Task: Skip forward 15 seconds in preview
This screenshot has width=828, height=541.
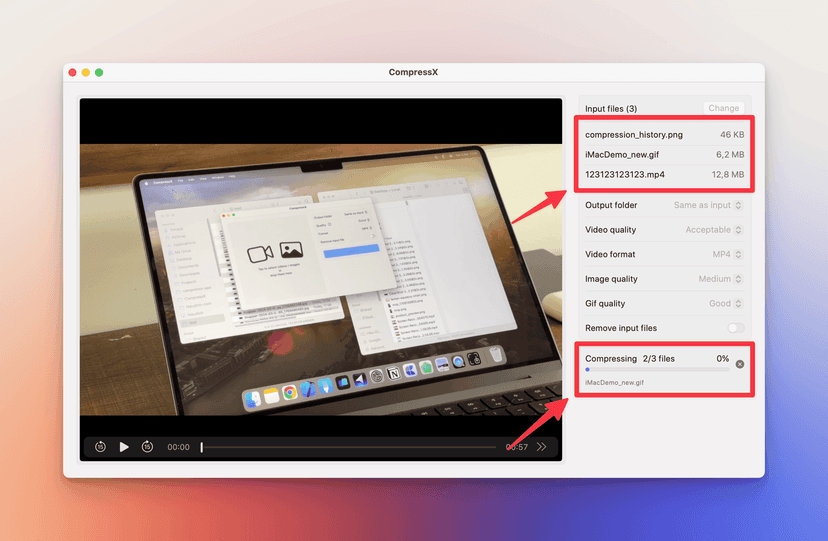Action: click(147, 447)
